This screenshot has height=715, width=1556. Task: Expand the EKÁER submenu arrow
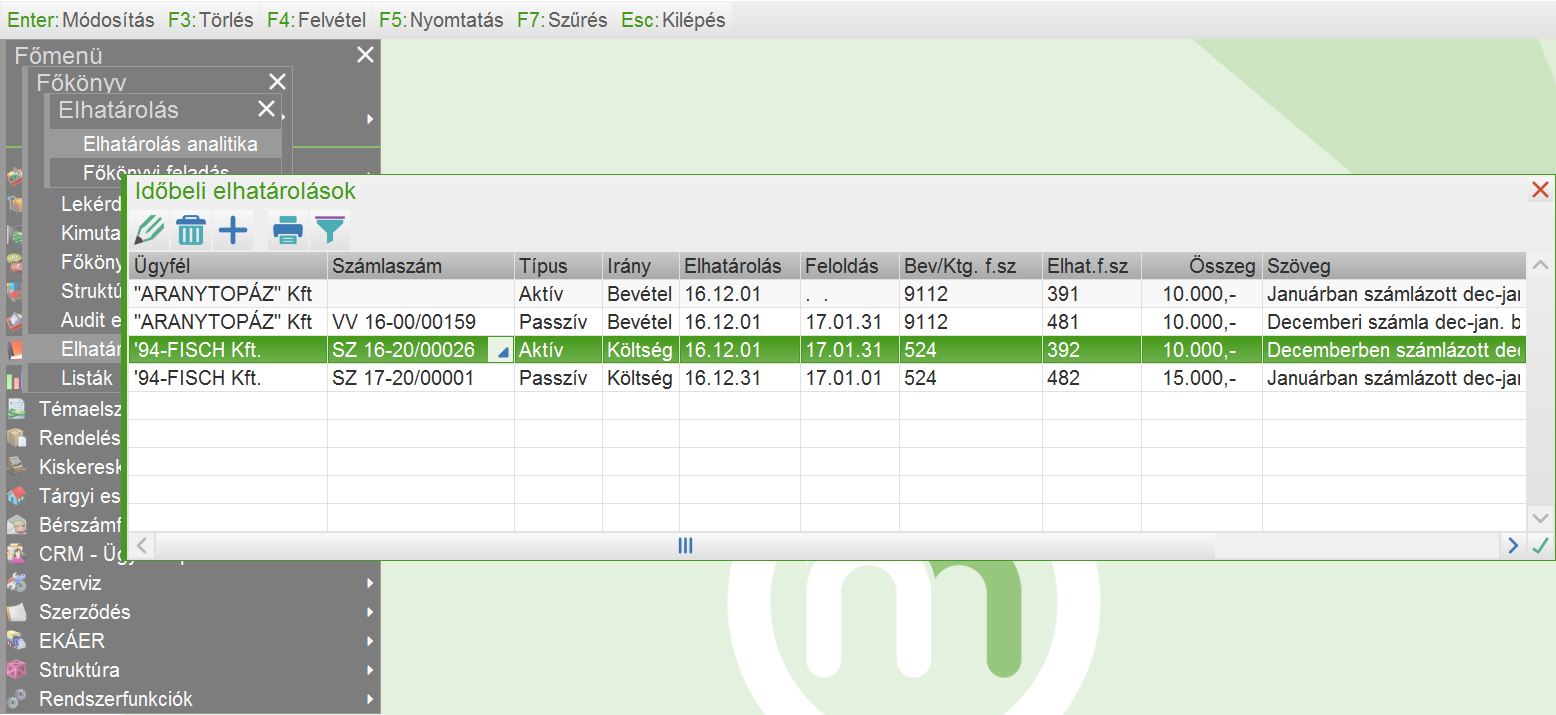click(370, 641)
